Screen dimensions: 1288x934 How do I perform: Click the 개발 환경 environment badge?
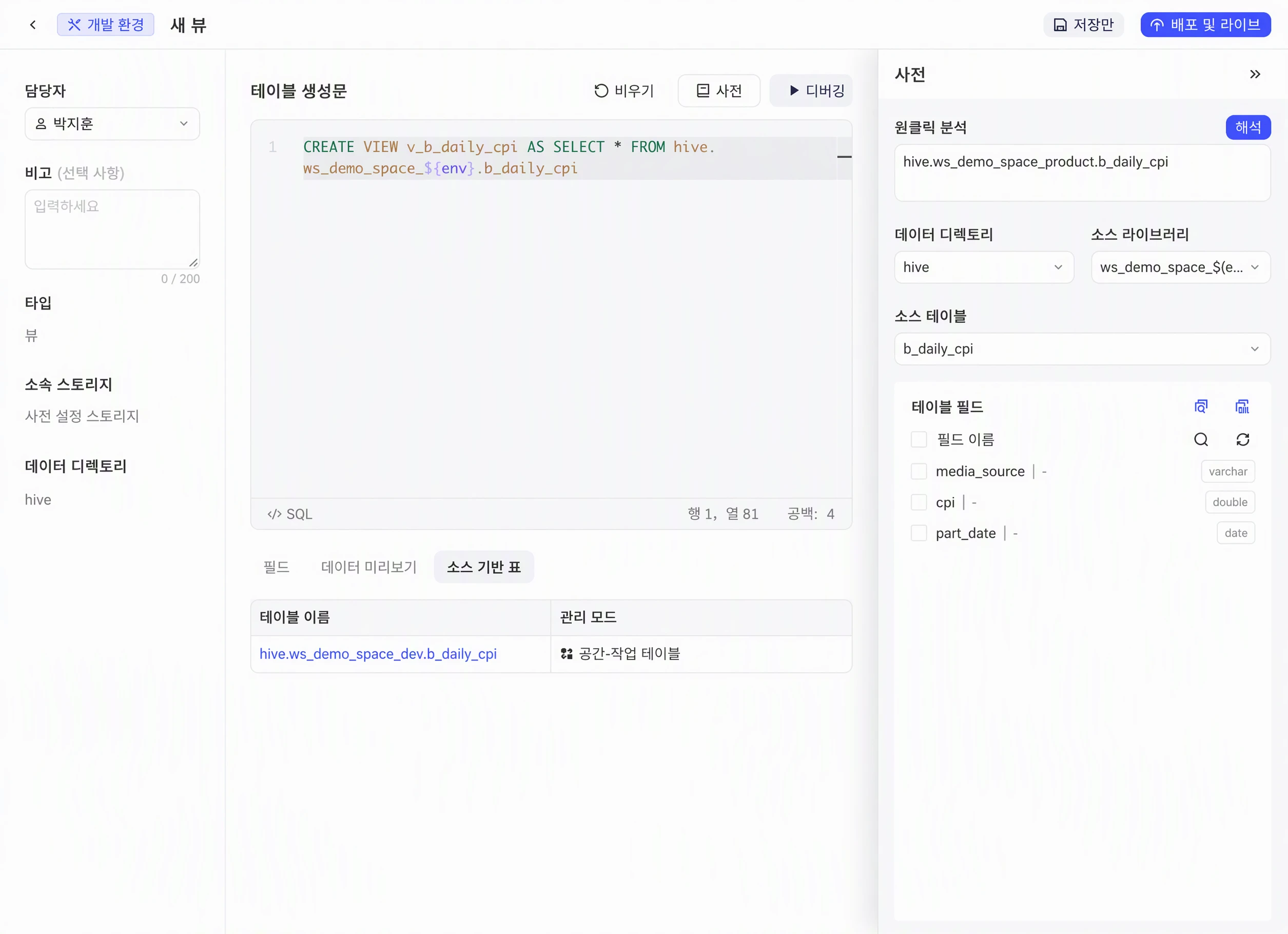pos(106,25)
